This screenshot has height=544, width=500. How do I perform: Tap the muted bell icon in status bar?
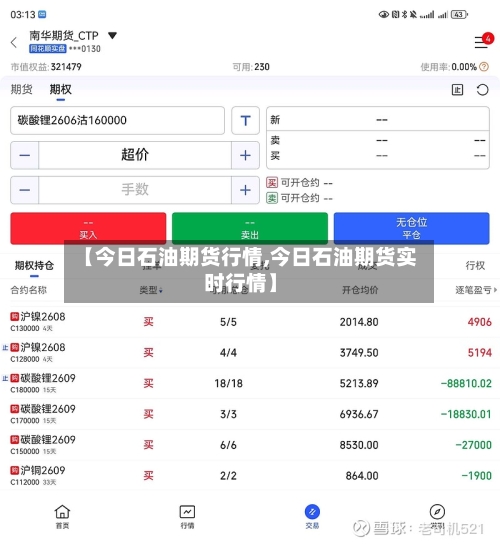413,15
